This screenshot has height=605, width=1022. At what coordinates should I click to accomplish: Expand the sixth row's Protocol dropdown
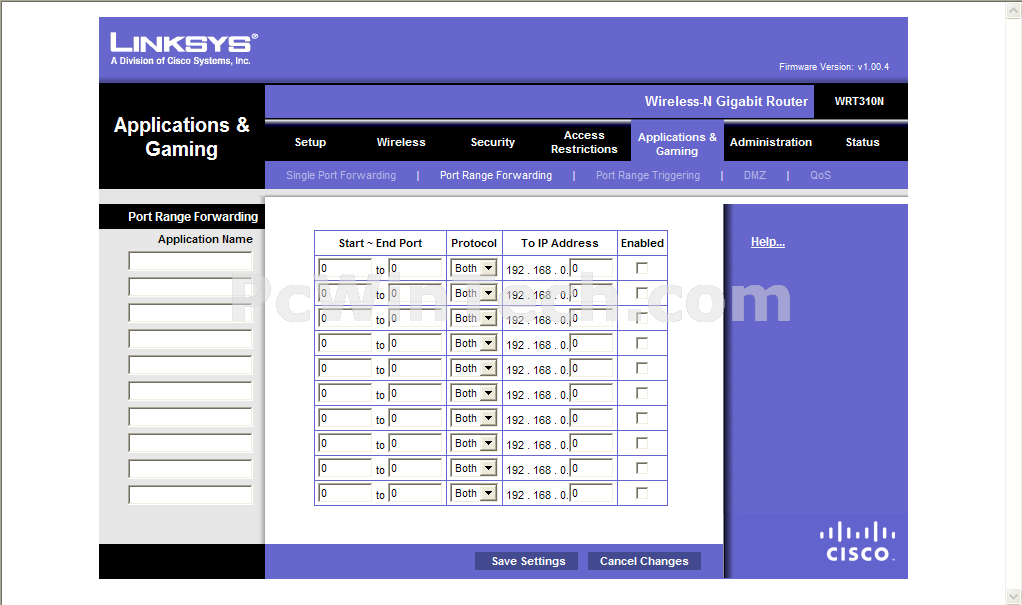pyautogui.click(x=474, y=393)
